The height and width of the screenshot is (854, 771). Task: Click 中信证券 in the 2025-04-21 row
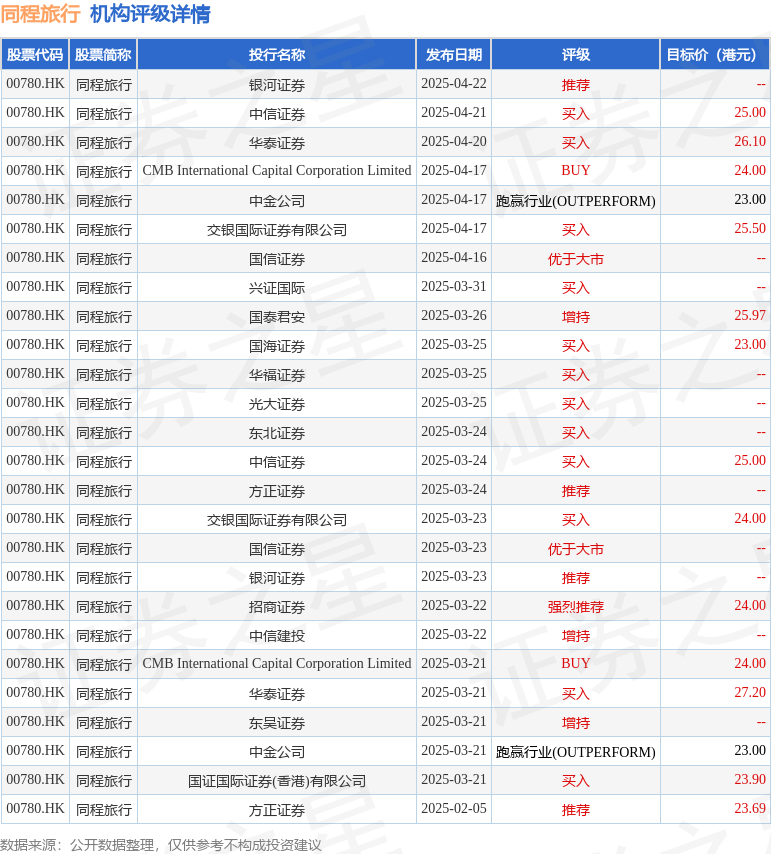click(x=277, y=114)
